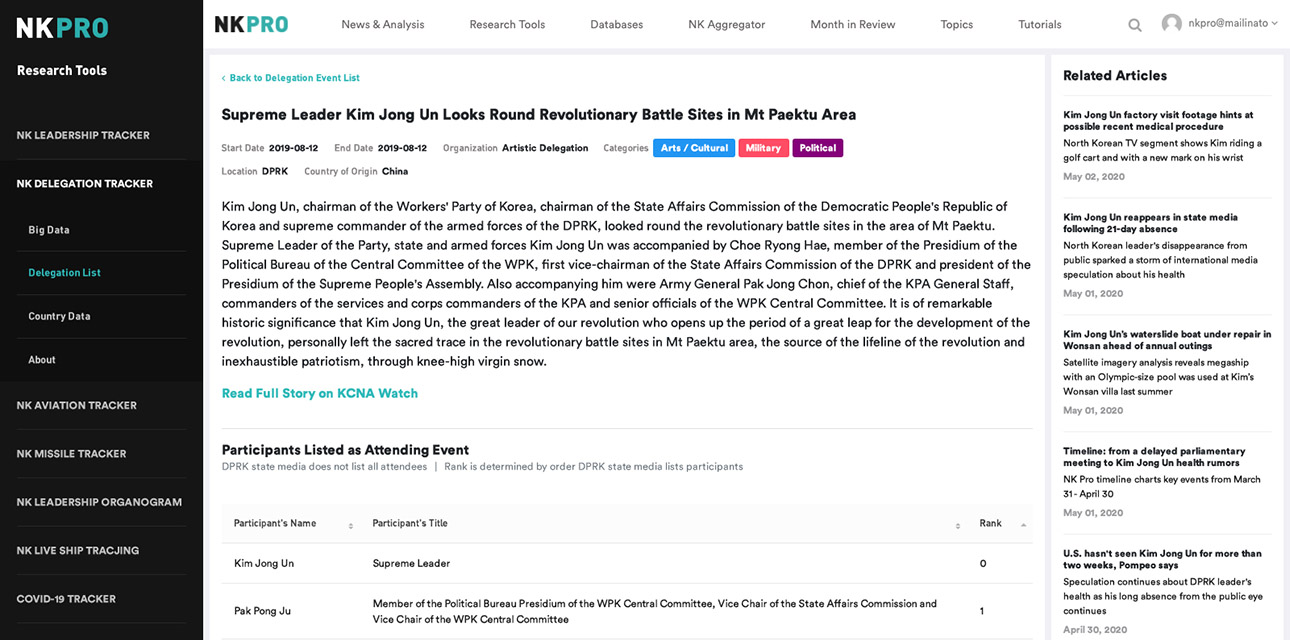Open the News & Analysis menu
The width and height of the screenshot is (1290, 640).
click(382, 25)
